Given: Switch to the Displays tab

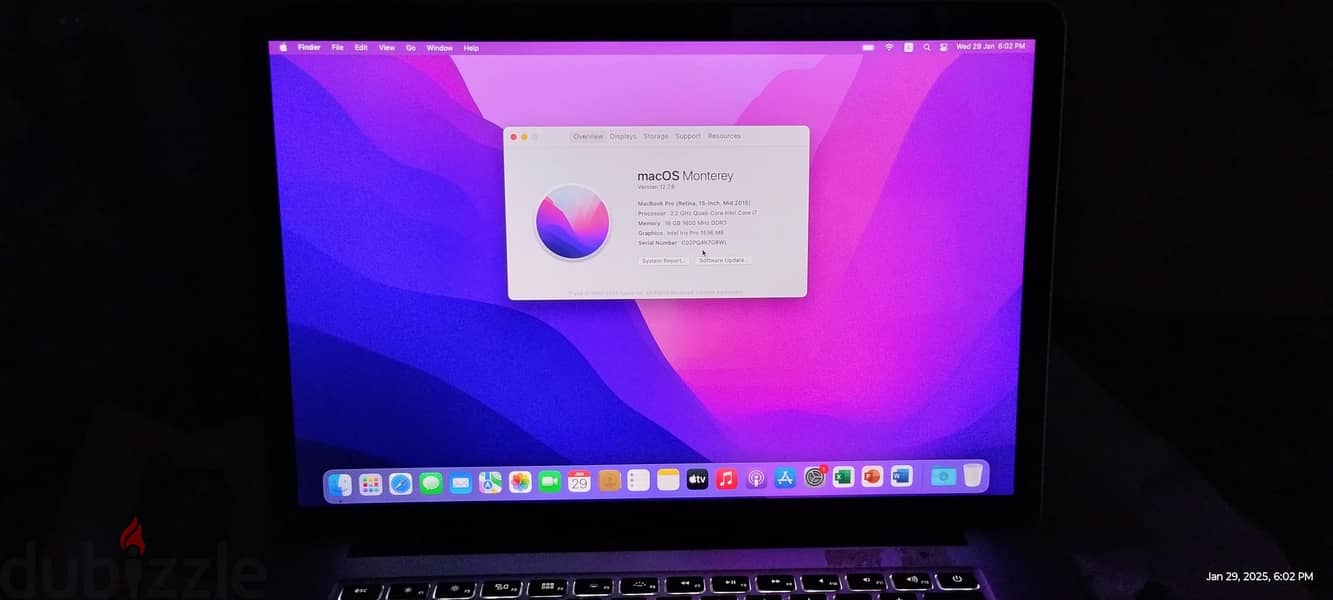Looking at the screenshot, I should tap(623, 136).
